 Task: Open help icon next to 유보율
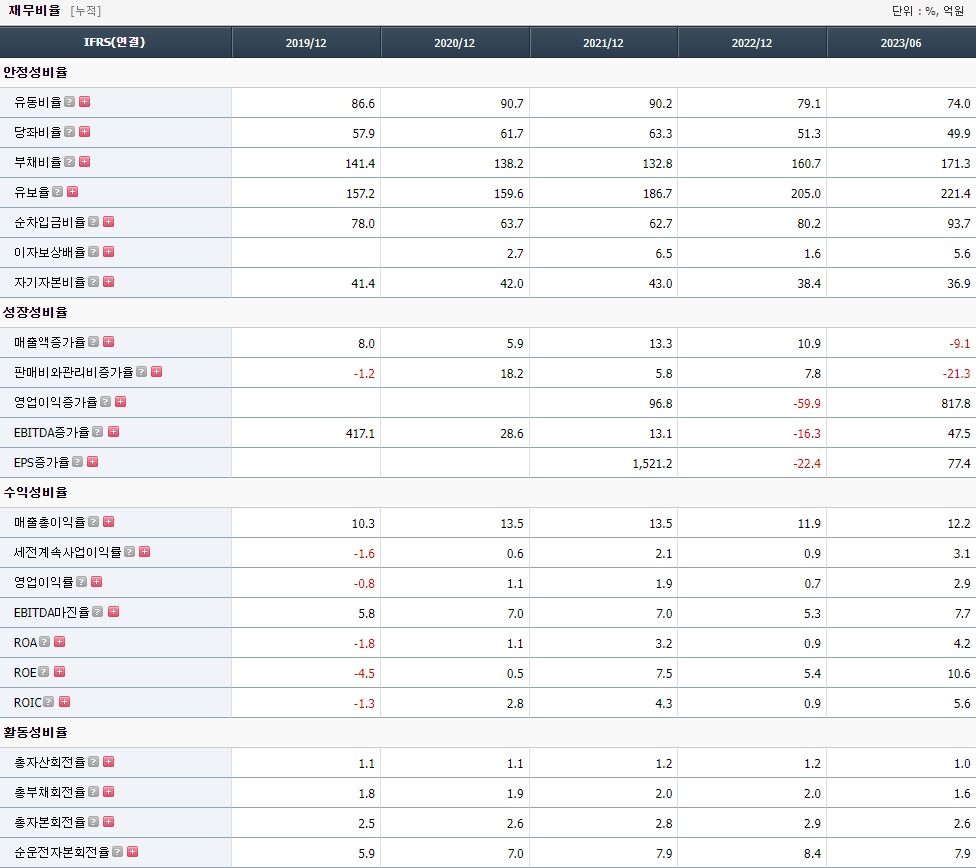click(x=58, y=192)
